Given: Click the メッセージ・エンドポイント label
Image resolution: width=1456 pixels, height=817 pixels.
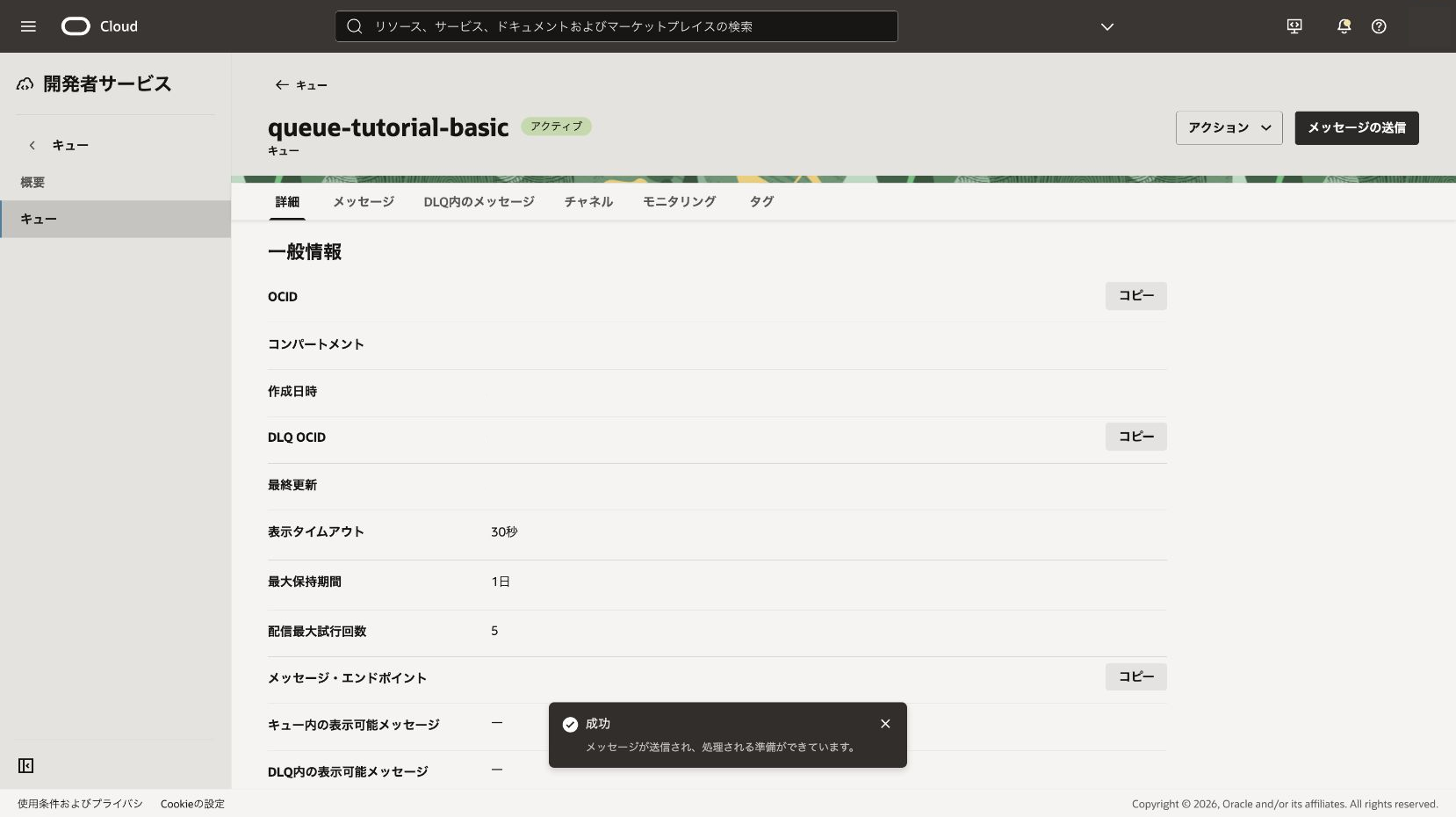Looking at the screenshot, I should 347,678.
